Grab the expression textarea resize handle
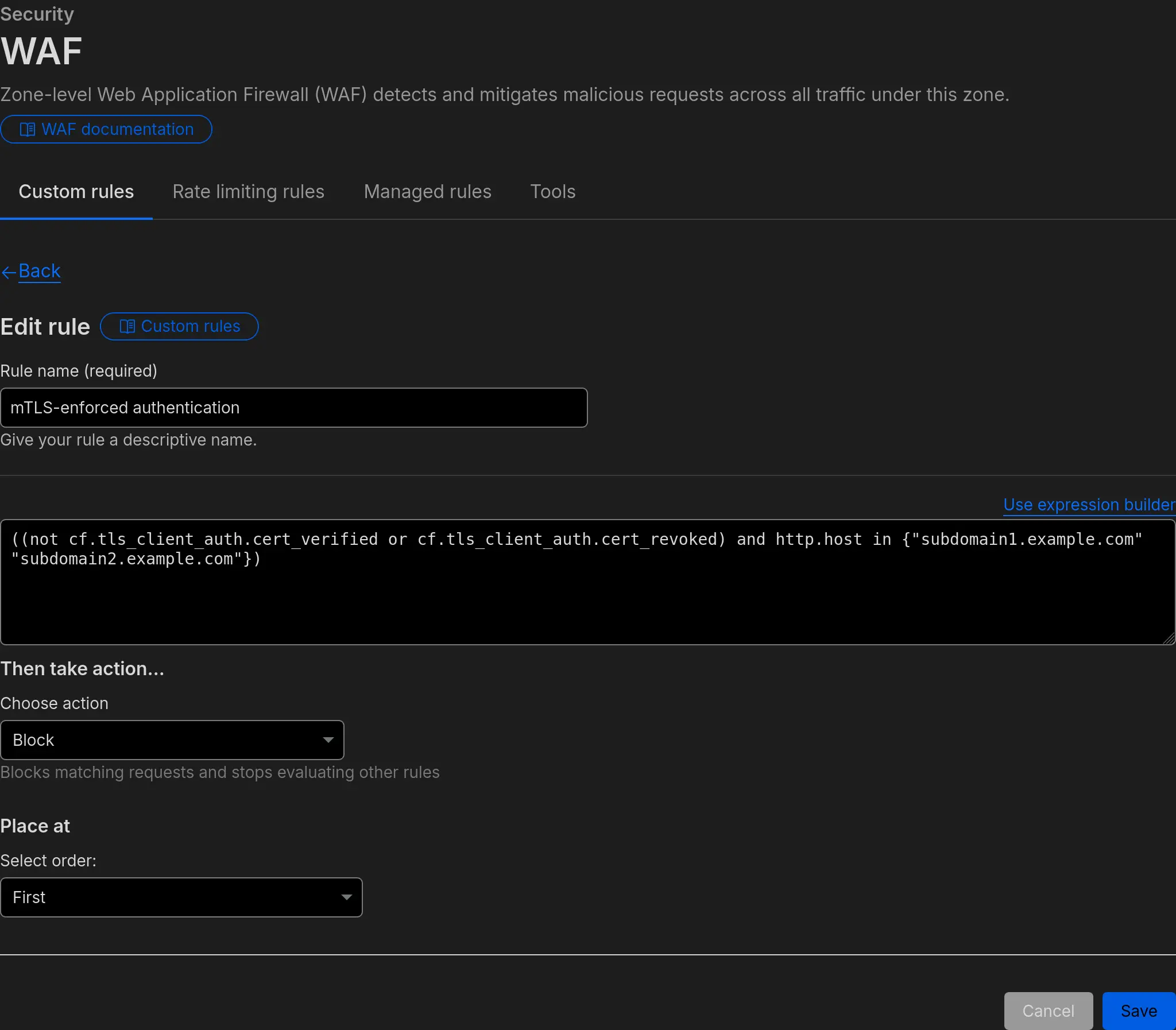 tap(1169, 638)
